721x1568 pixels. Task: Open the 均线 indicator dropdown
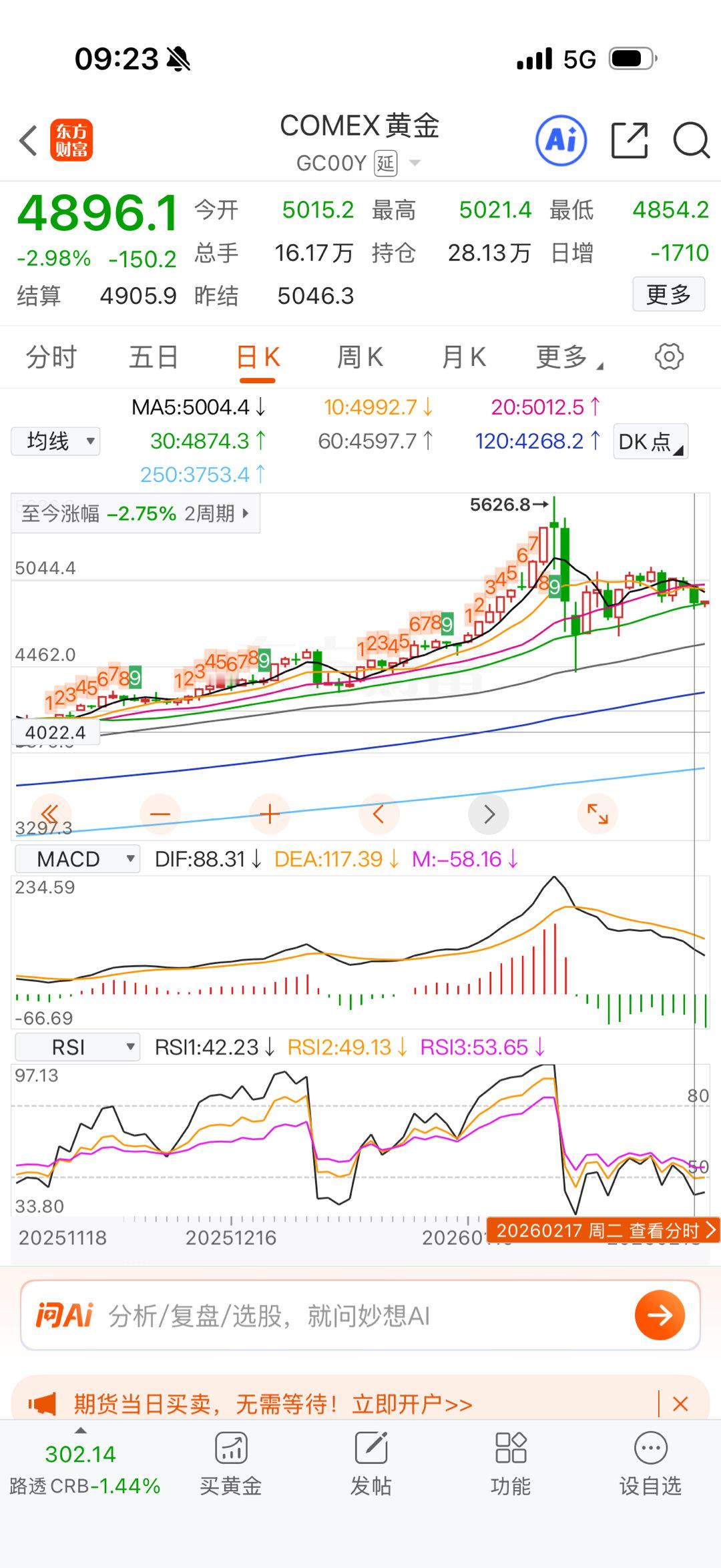point(55,441)
